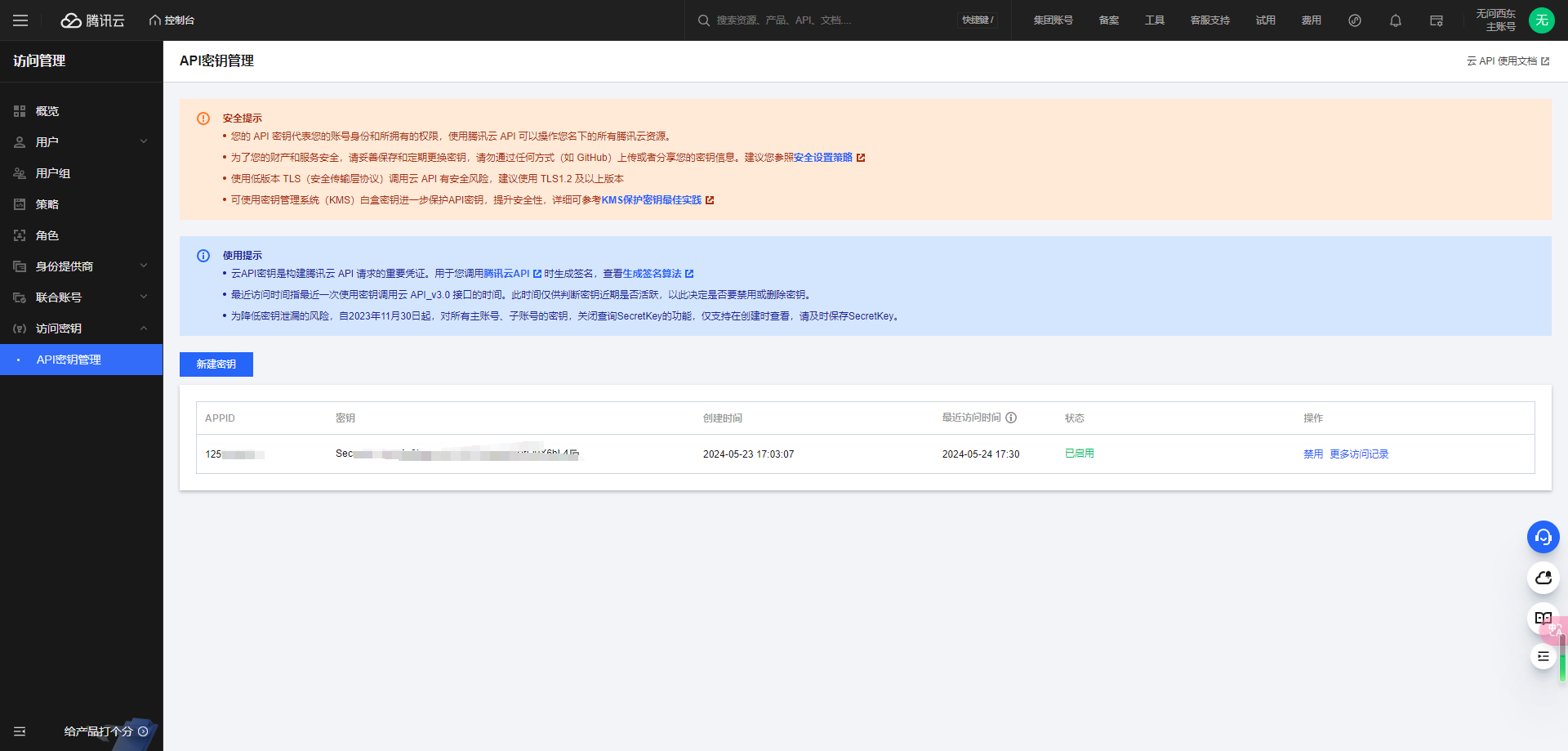Image resolution: width=1568 pixels, height=751 pixels.
Task: Click the 用户组 group icon
Action: [20, 173]
